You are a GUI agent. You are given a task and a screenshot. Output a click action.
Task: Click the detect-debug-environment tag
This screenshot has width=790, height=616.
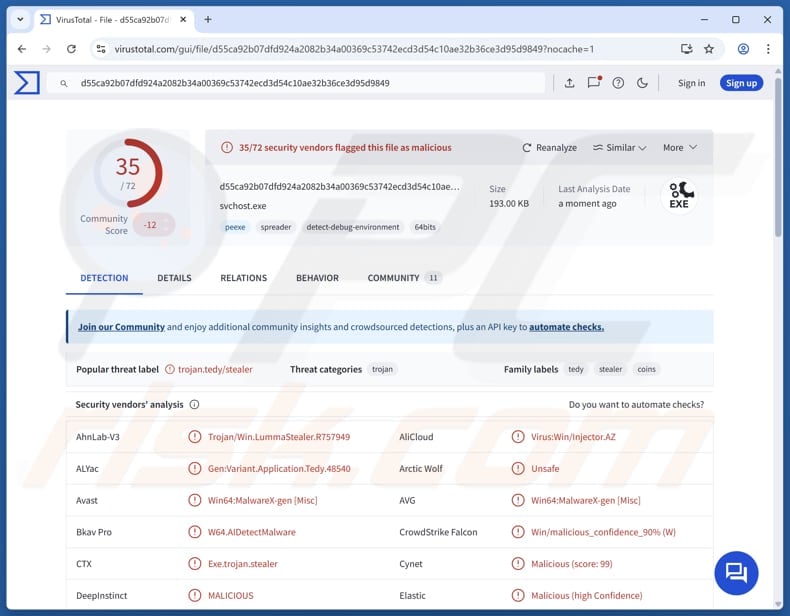point(353,227)
